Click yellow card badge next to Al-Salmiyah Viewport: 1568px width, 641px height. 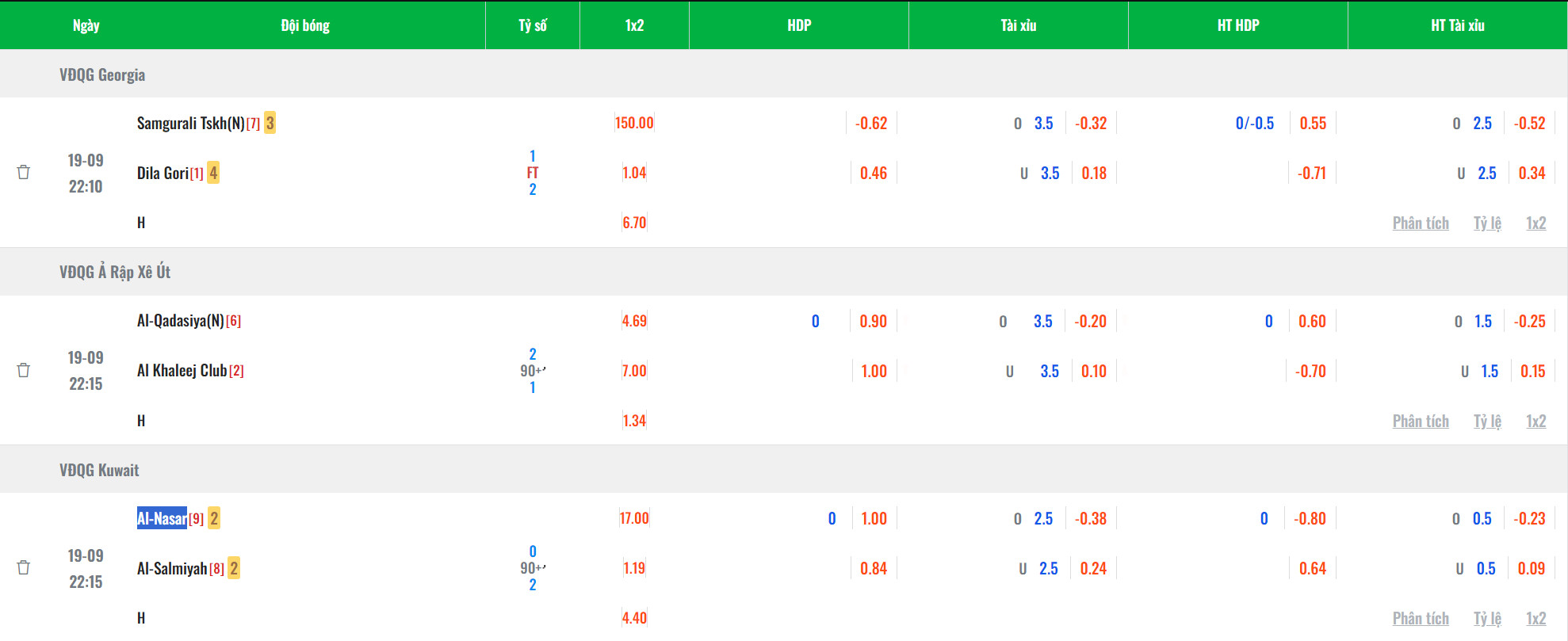coord(234,568)
